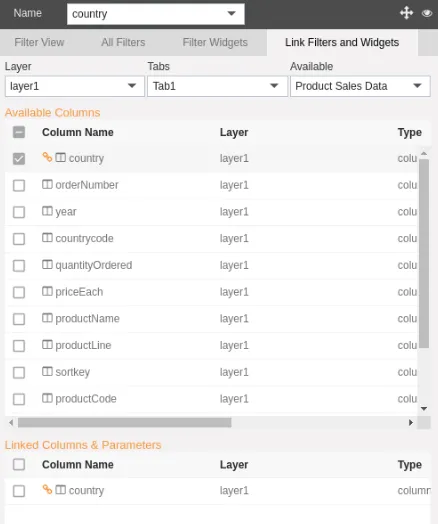The width and height of the screenshot is (438, 524).
Task: Click the horizontal scrollbar right arrow
Action: tap(411, 422)
